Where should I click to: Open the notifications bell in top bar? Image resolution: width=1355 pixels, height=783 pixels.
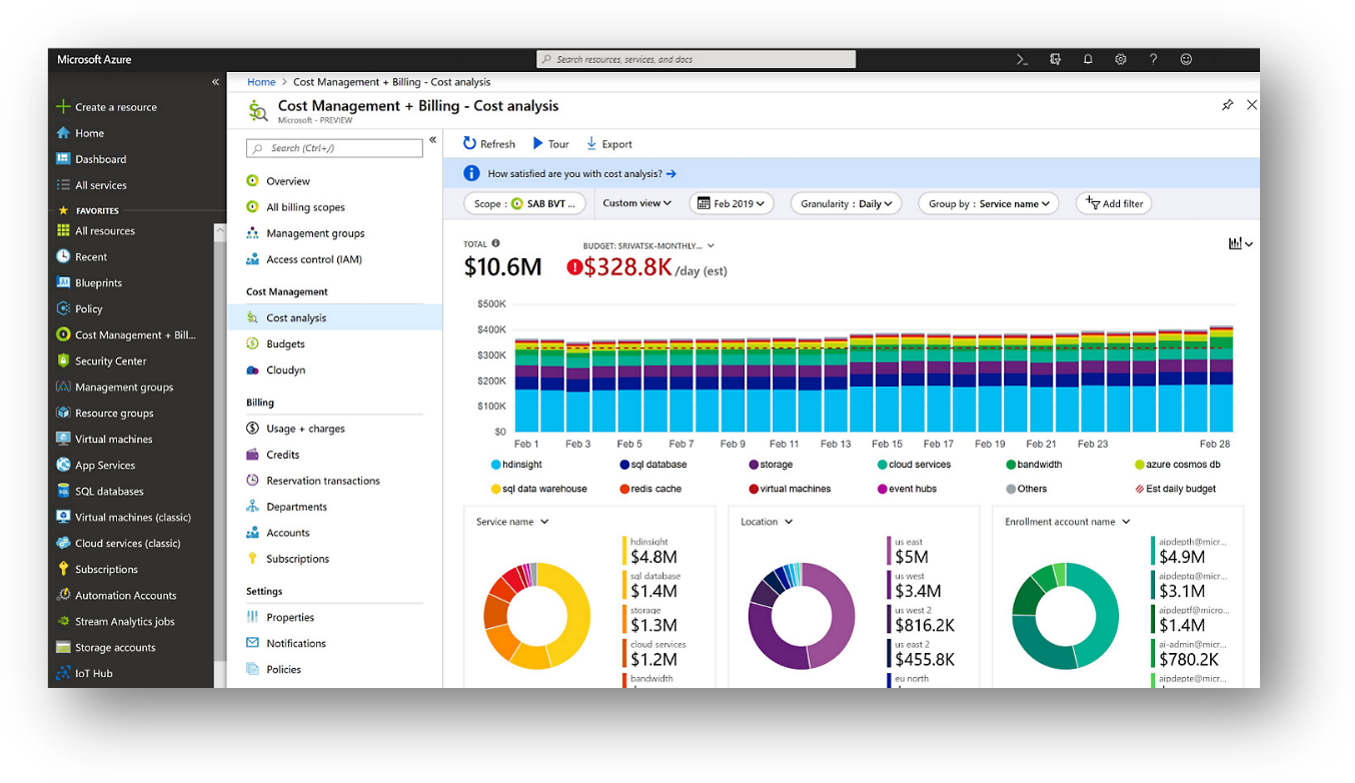coord(1087,59)
